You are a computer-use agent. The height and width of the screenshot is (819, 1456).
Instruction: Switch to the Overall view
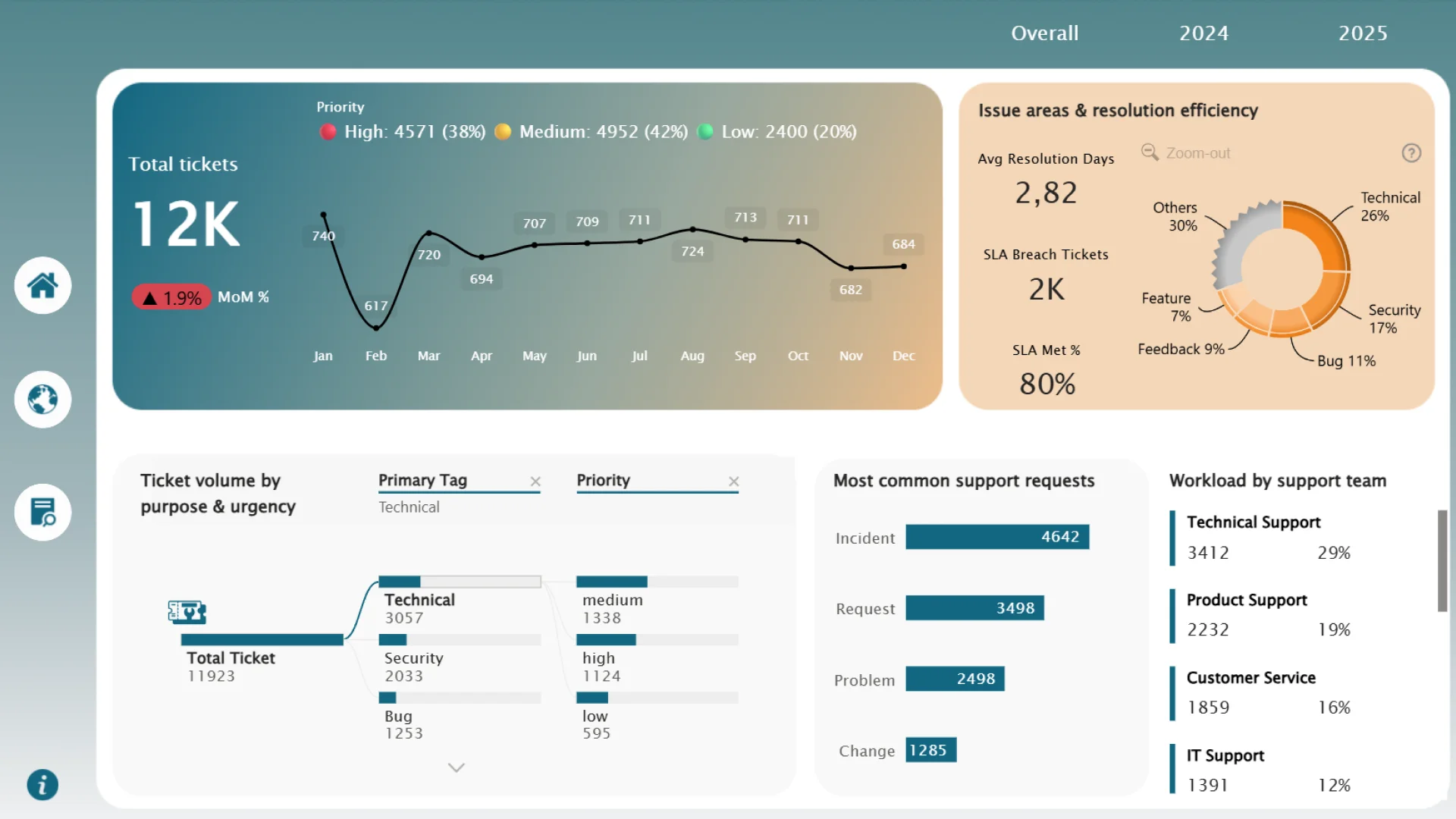[x=1044, y=33]
